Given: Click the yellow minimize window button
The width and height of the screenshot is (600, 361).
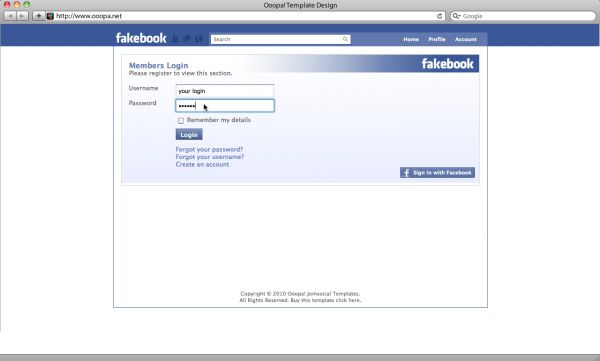Looking at the screenshot, I should click(x=17, y=5).
